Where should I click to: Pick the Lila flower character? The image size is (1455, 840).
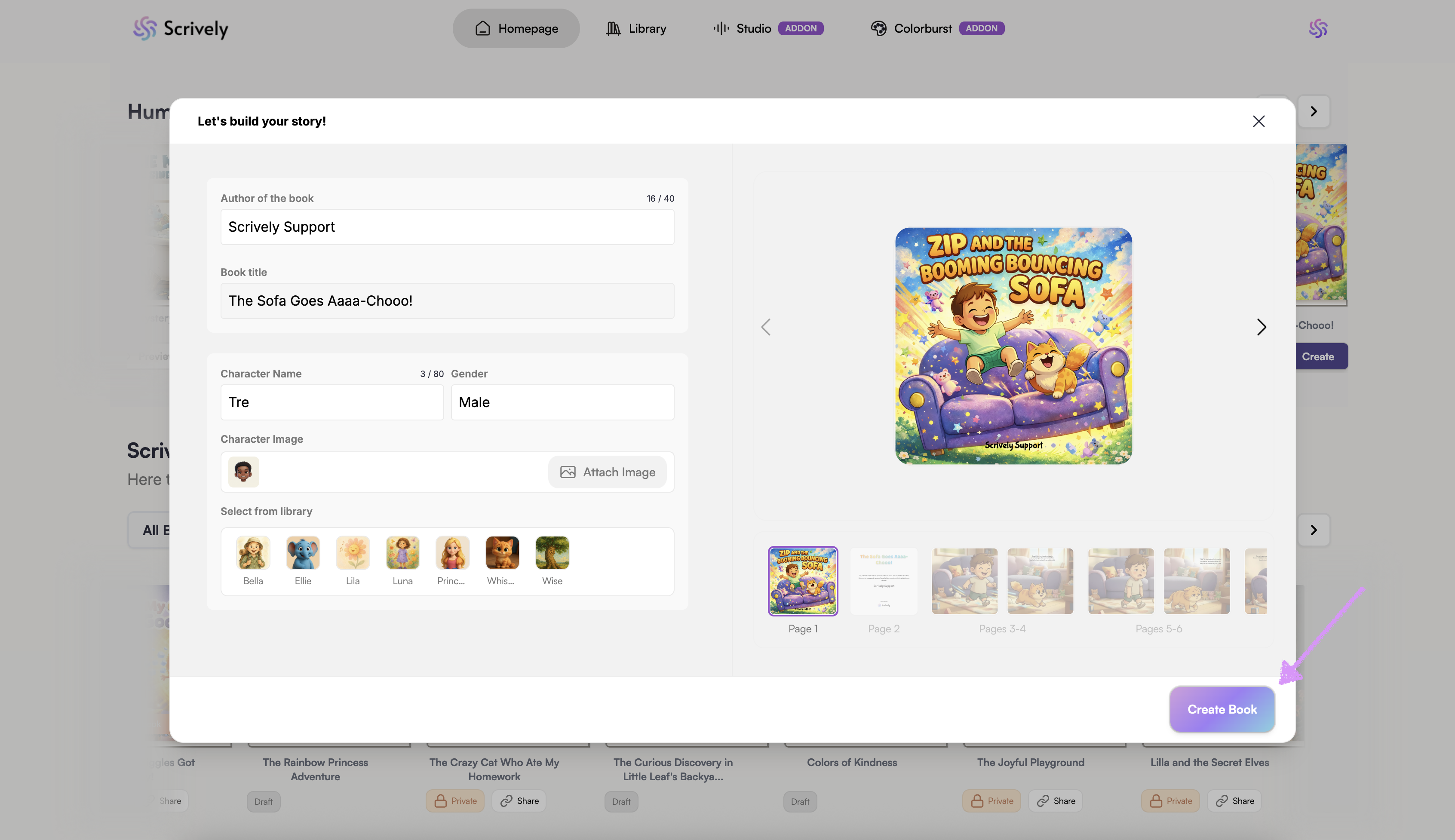tap(353, 553)
